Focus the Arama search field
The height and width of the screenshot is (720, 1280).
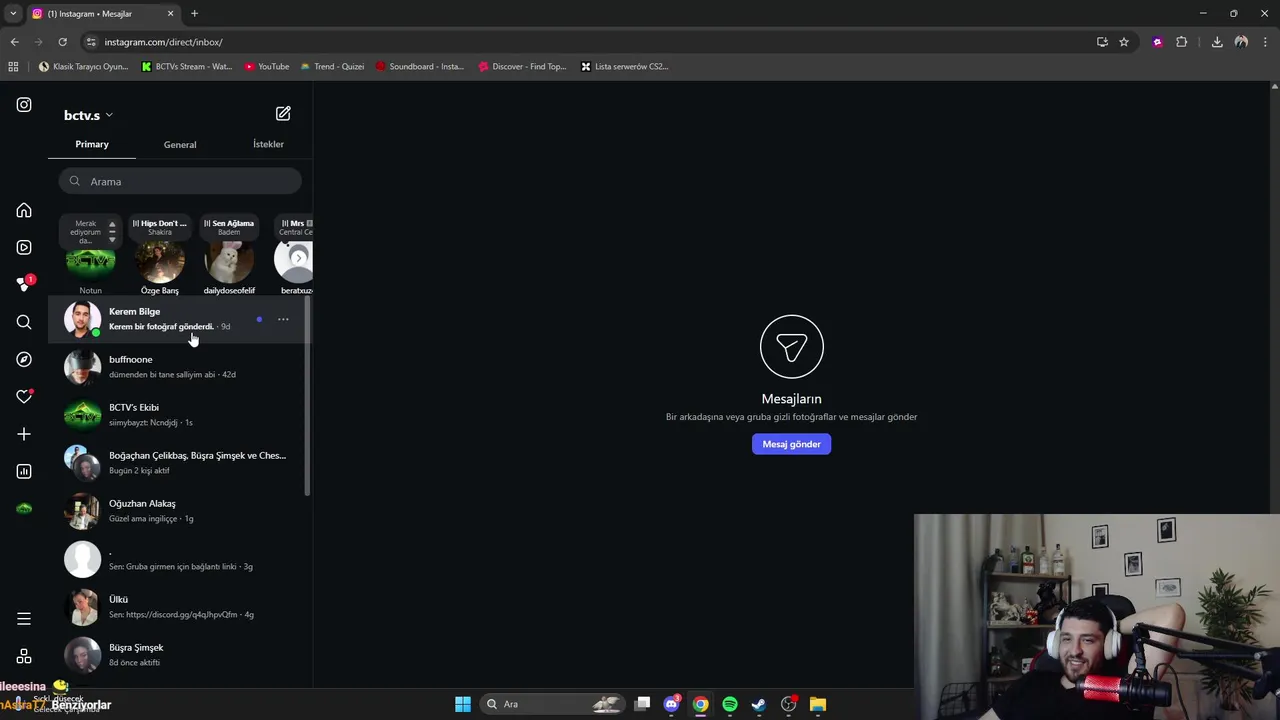180,181
